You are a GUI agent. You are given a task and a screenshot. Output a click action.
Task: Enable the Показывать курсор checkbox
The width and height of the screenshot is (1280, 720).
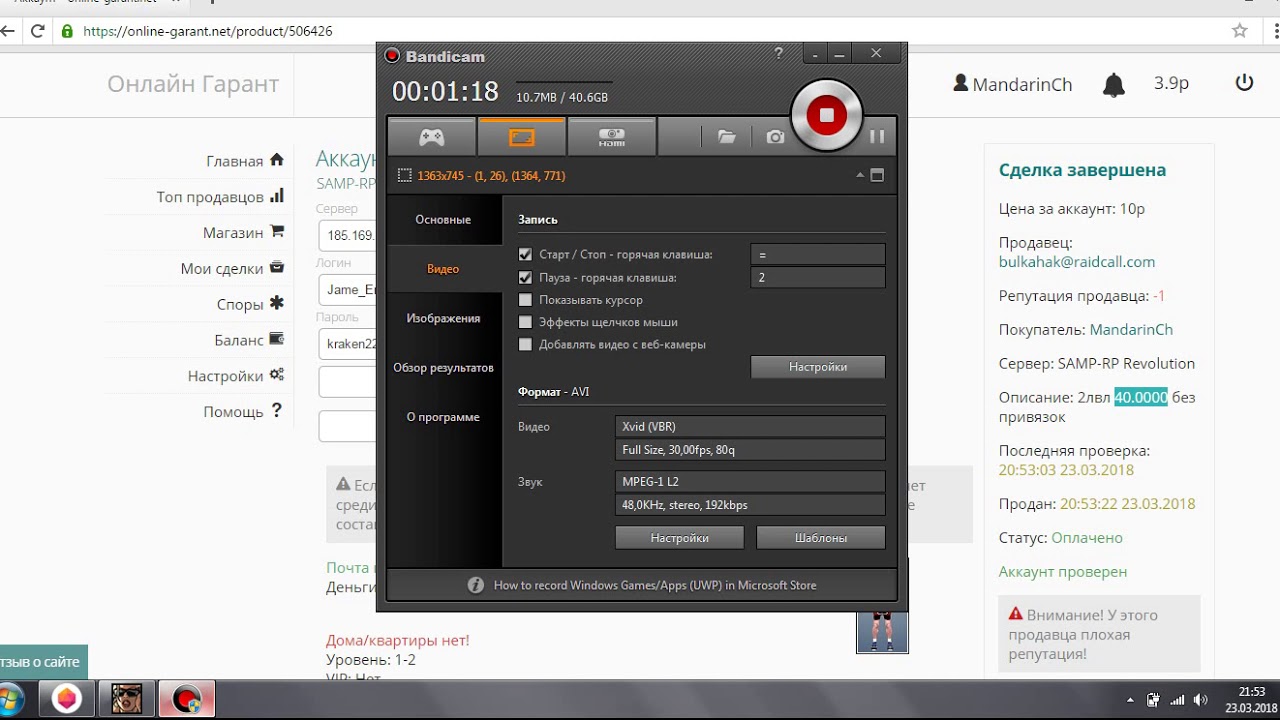525,300
